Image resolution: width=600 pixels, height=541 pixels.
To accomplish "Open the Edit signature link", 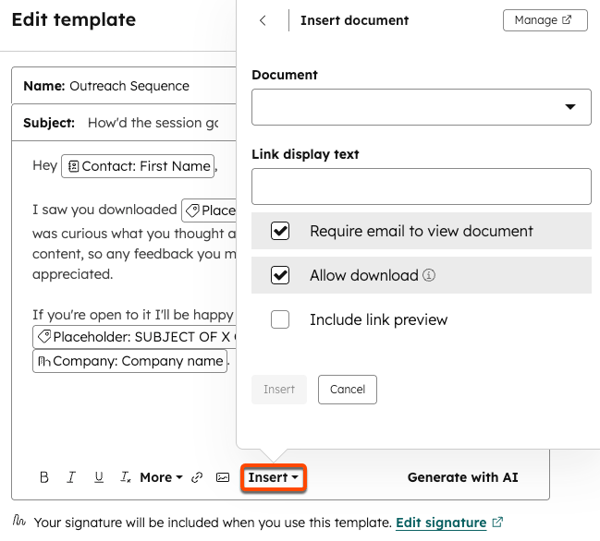I will click(x=441, y=523).
